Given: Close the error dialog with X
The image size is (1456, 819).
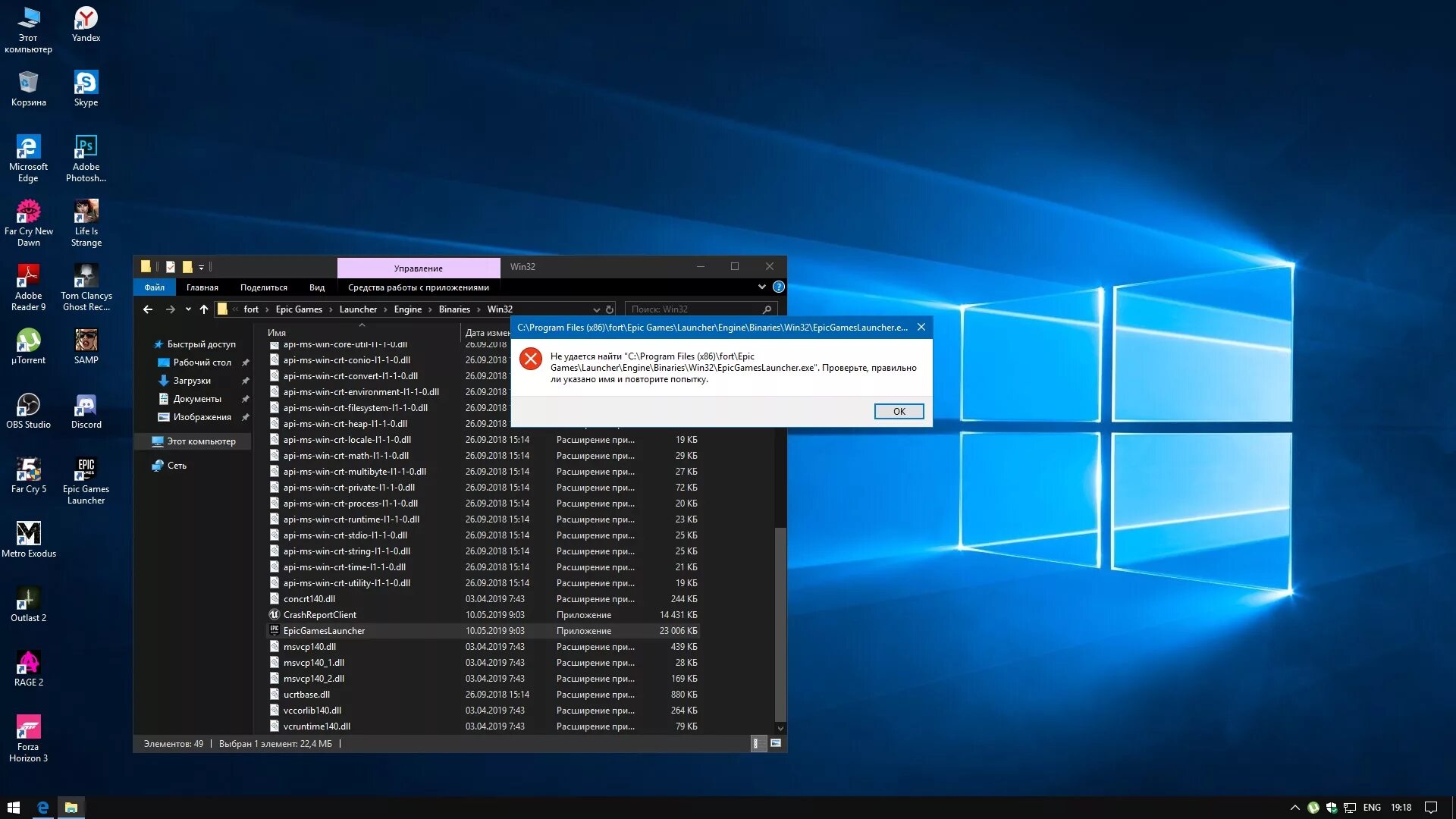Looking at the screenshot, I should point(921,327).
